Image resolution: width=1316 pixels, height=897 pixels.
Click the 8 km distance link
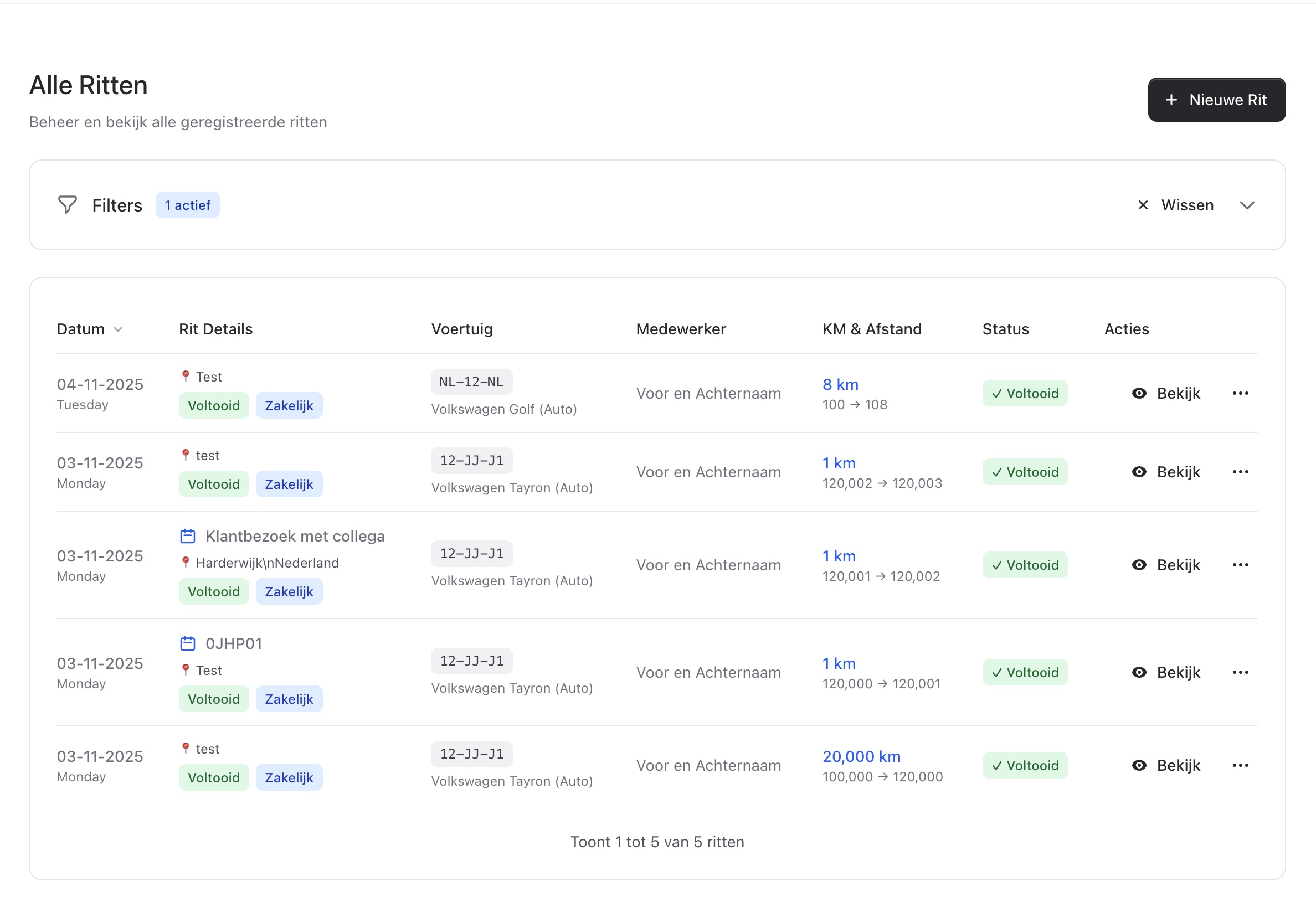pyautogui.click(x=840, y=384)
